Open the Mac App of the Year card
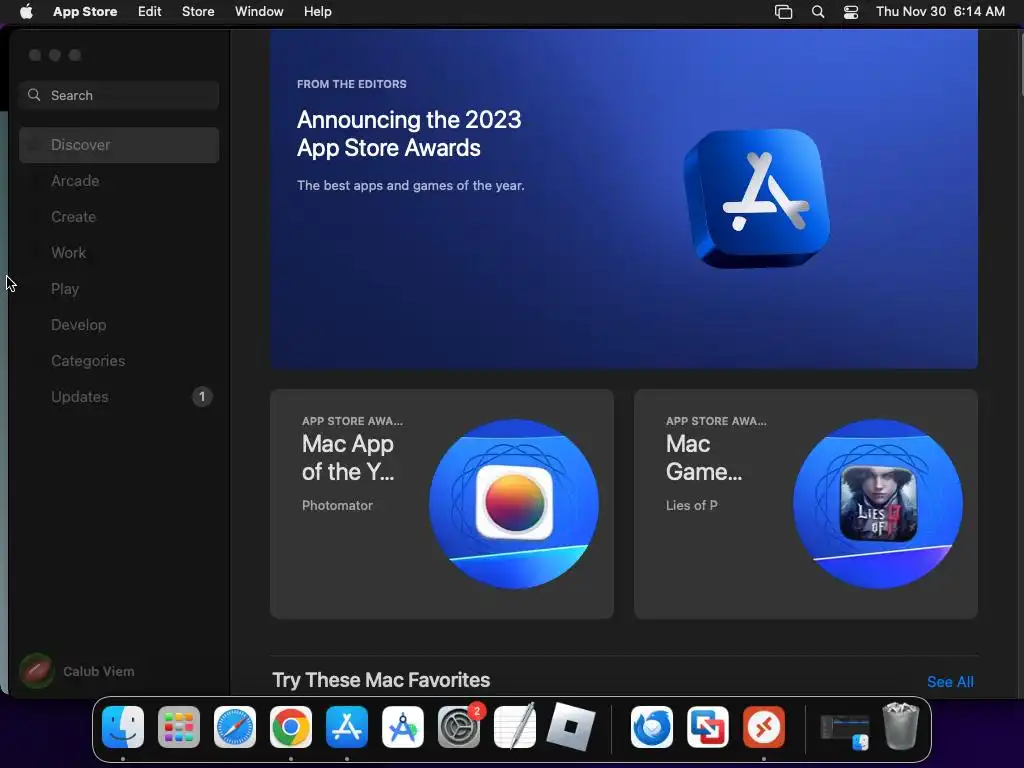 tap(441, 504)
